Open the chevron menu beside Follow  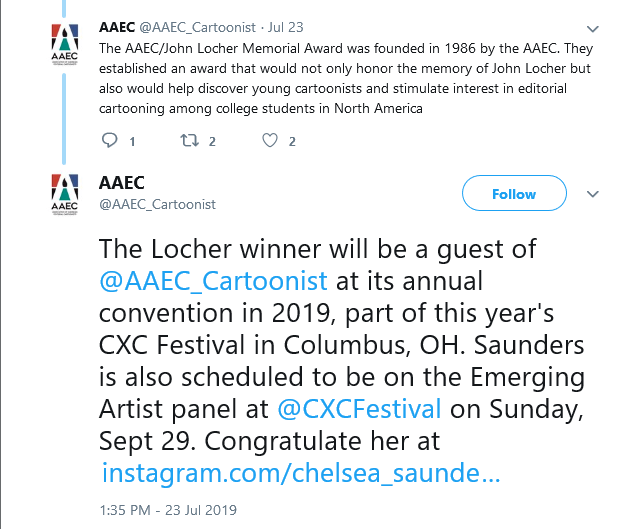591,194
